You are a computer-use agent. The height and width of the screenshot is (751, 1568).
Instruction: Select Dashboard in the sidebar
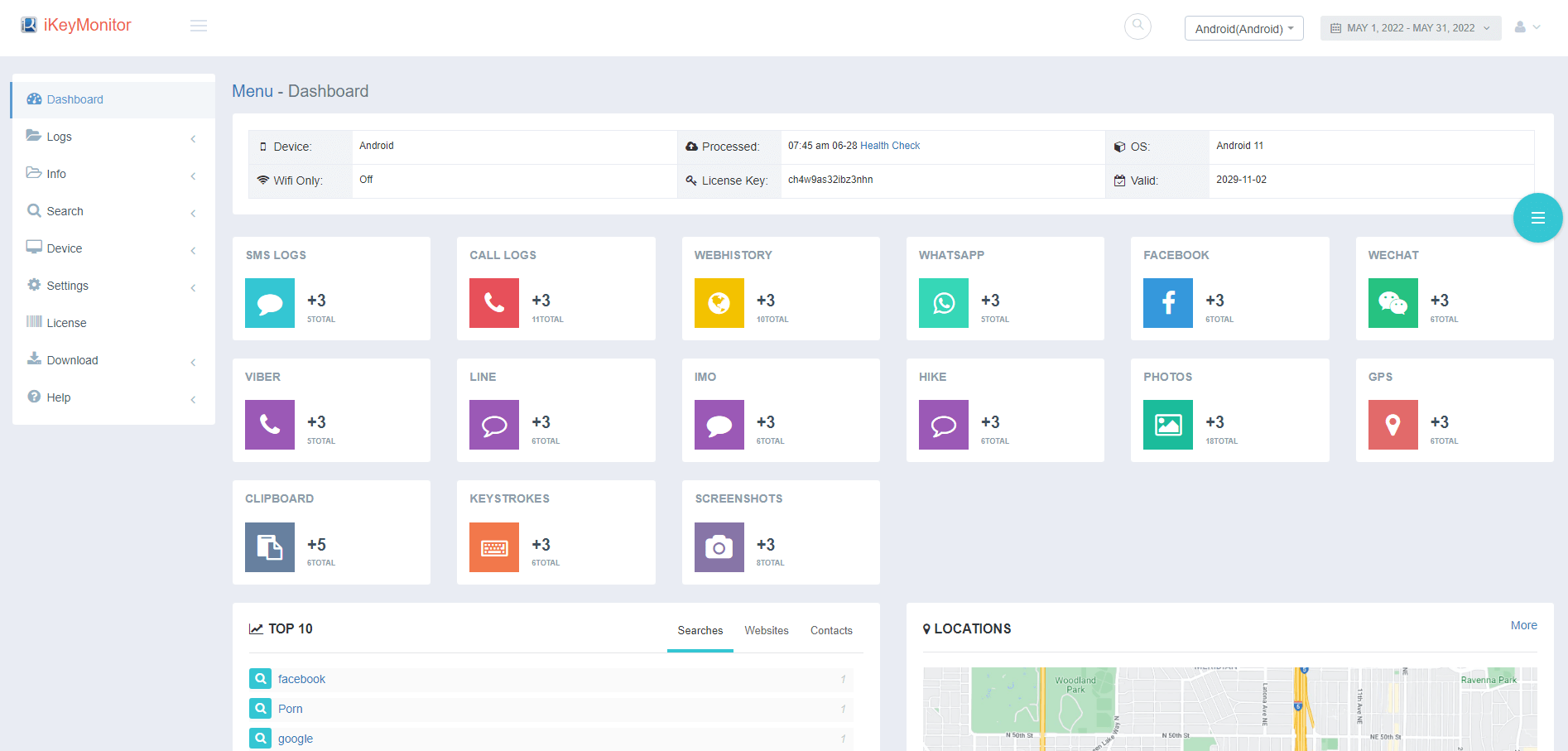pyautogui.click(x=113, y=99)
